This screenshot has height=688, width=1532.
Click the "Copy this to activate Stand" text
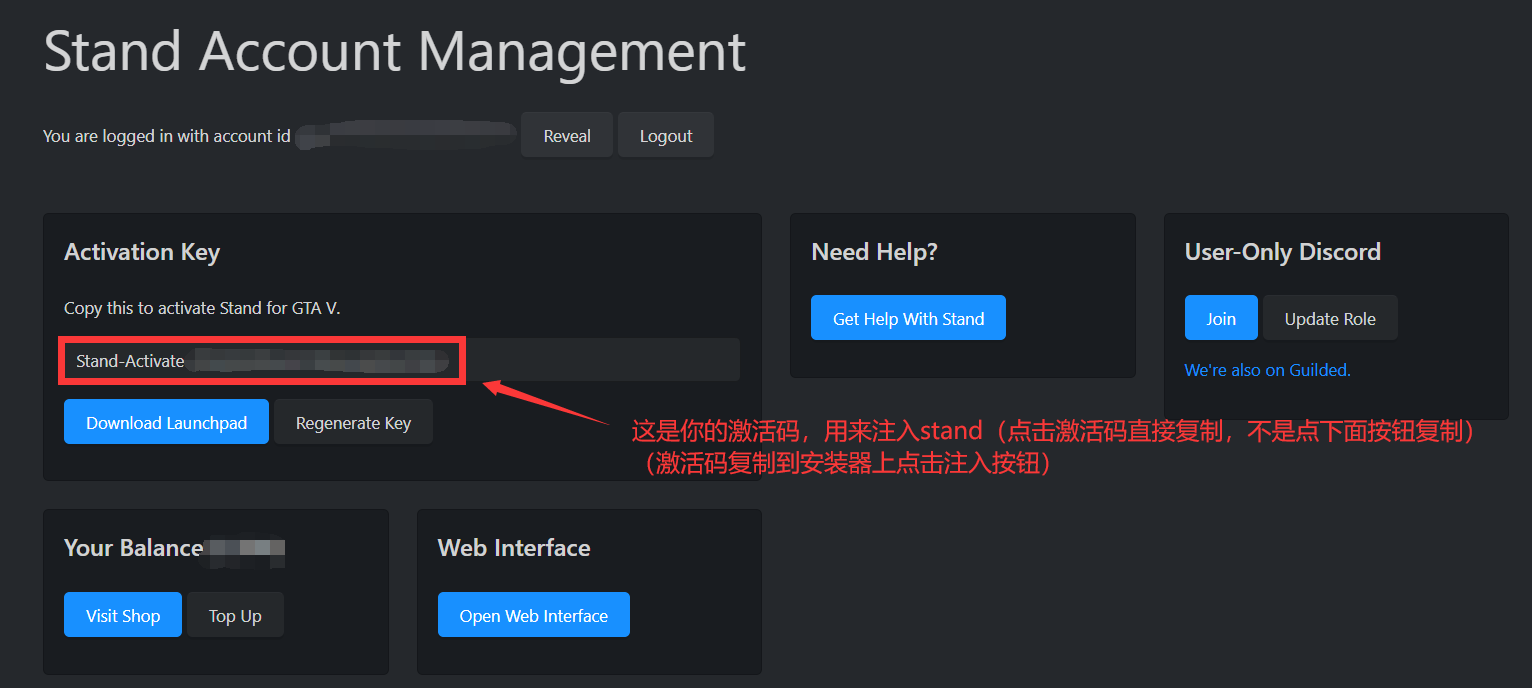202,308
